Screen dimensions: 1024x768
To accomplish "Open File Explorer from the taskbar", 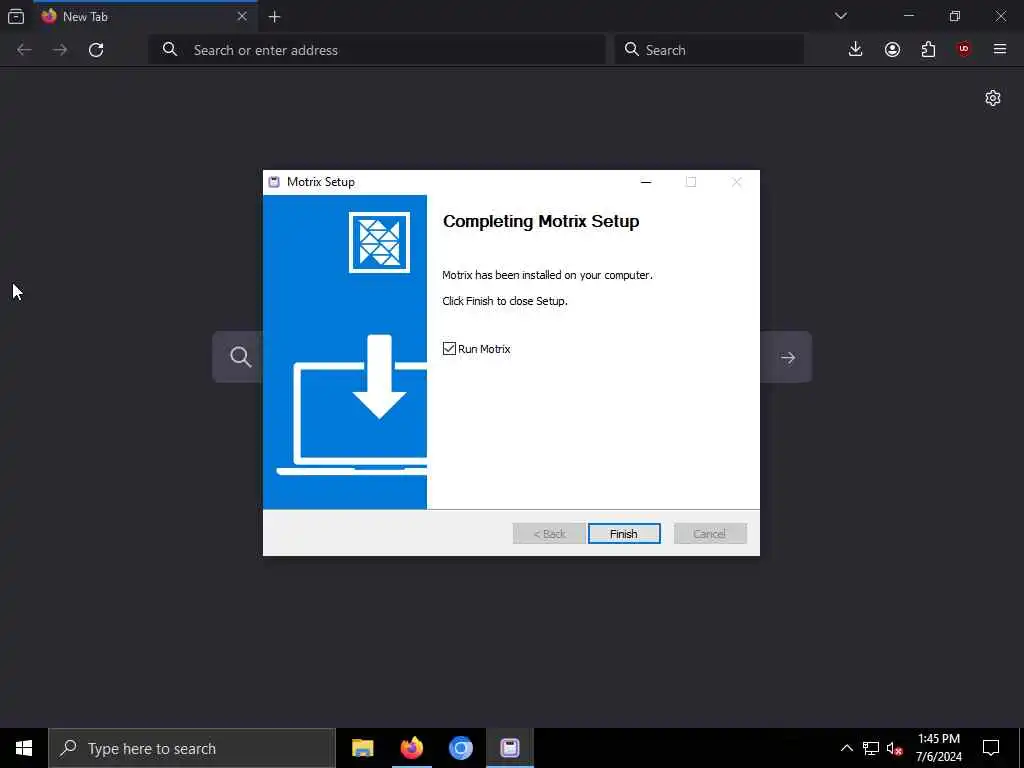I will pos(362,748).
